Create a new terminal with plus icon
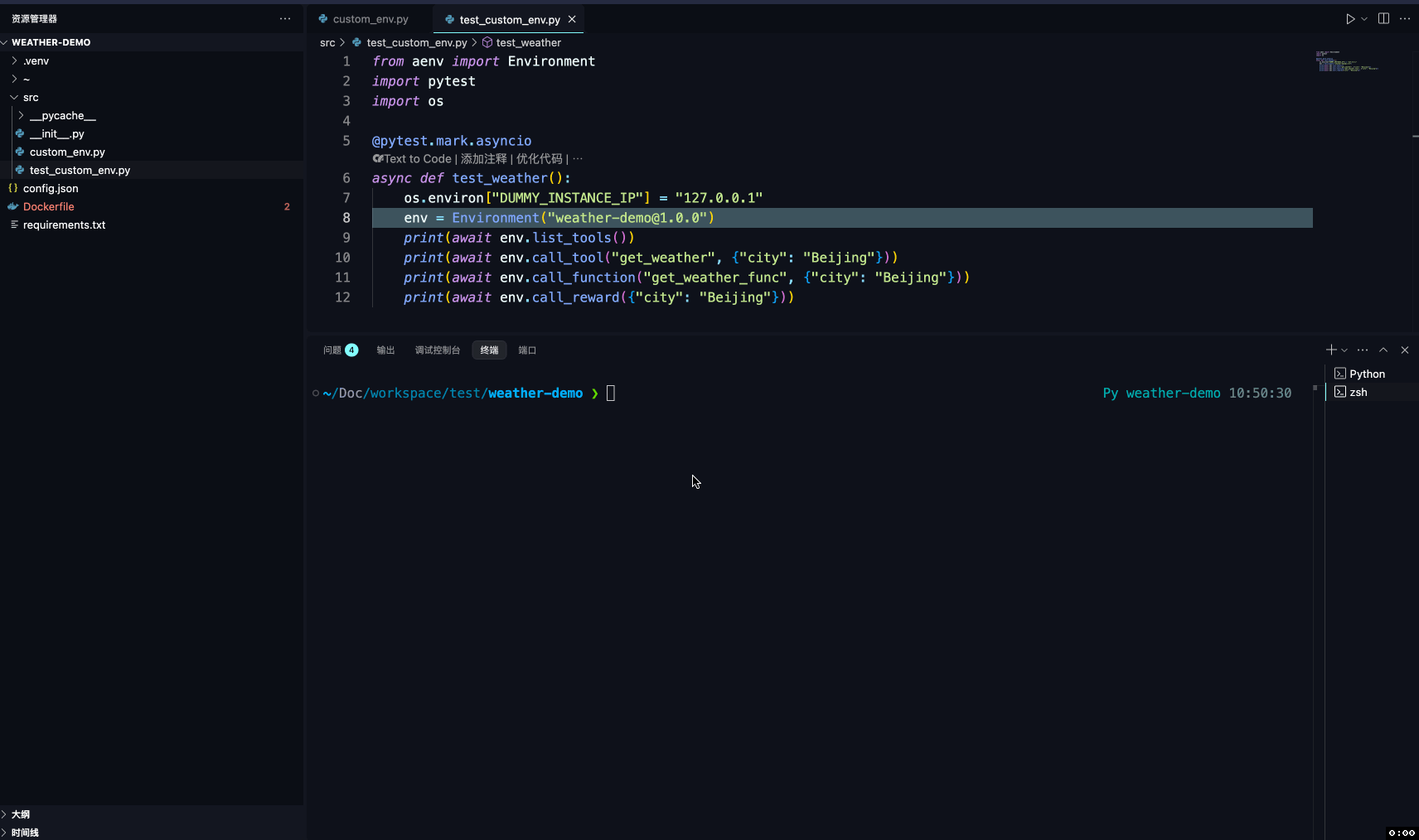This screenshot has width=1419, height=840. [x=1329, y=350]
